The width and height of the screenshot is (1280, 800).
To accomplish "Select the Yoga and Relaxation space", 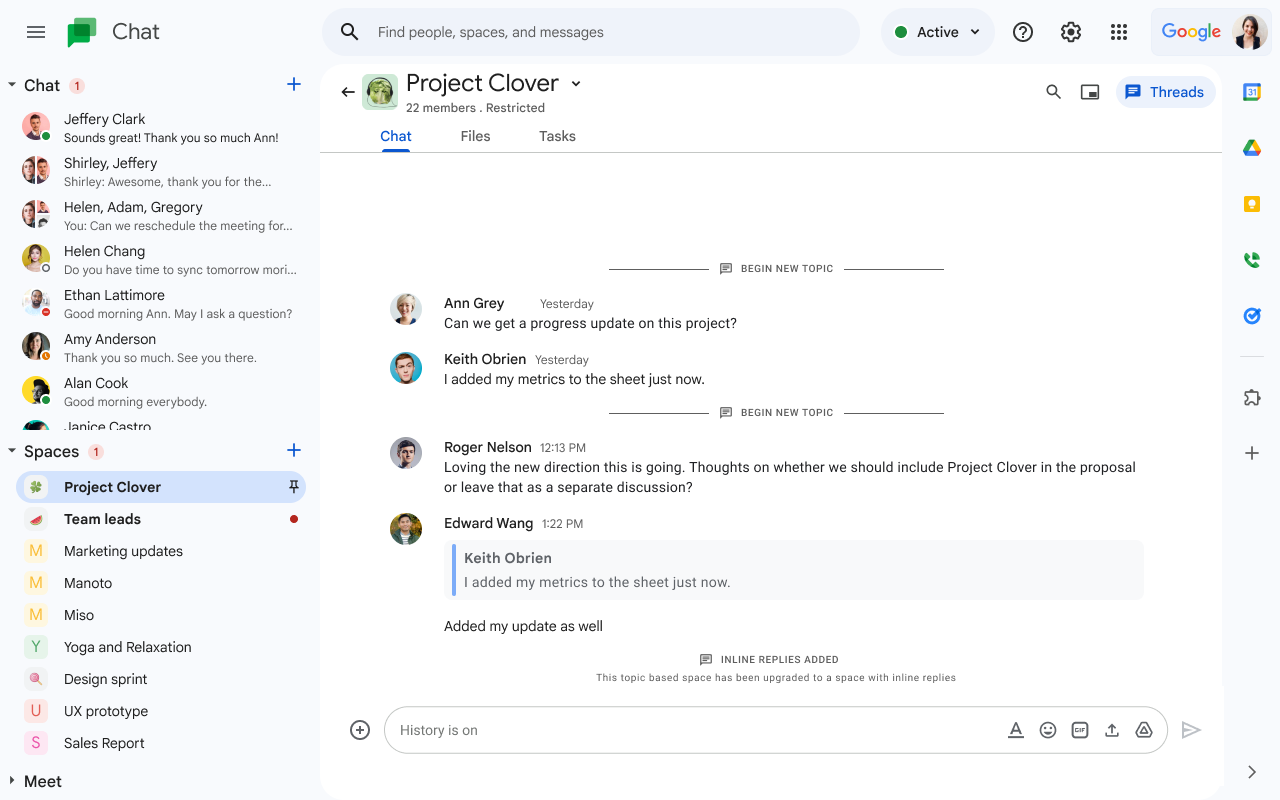I will point(160,647).
